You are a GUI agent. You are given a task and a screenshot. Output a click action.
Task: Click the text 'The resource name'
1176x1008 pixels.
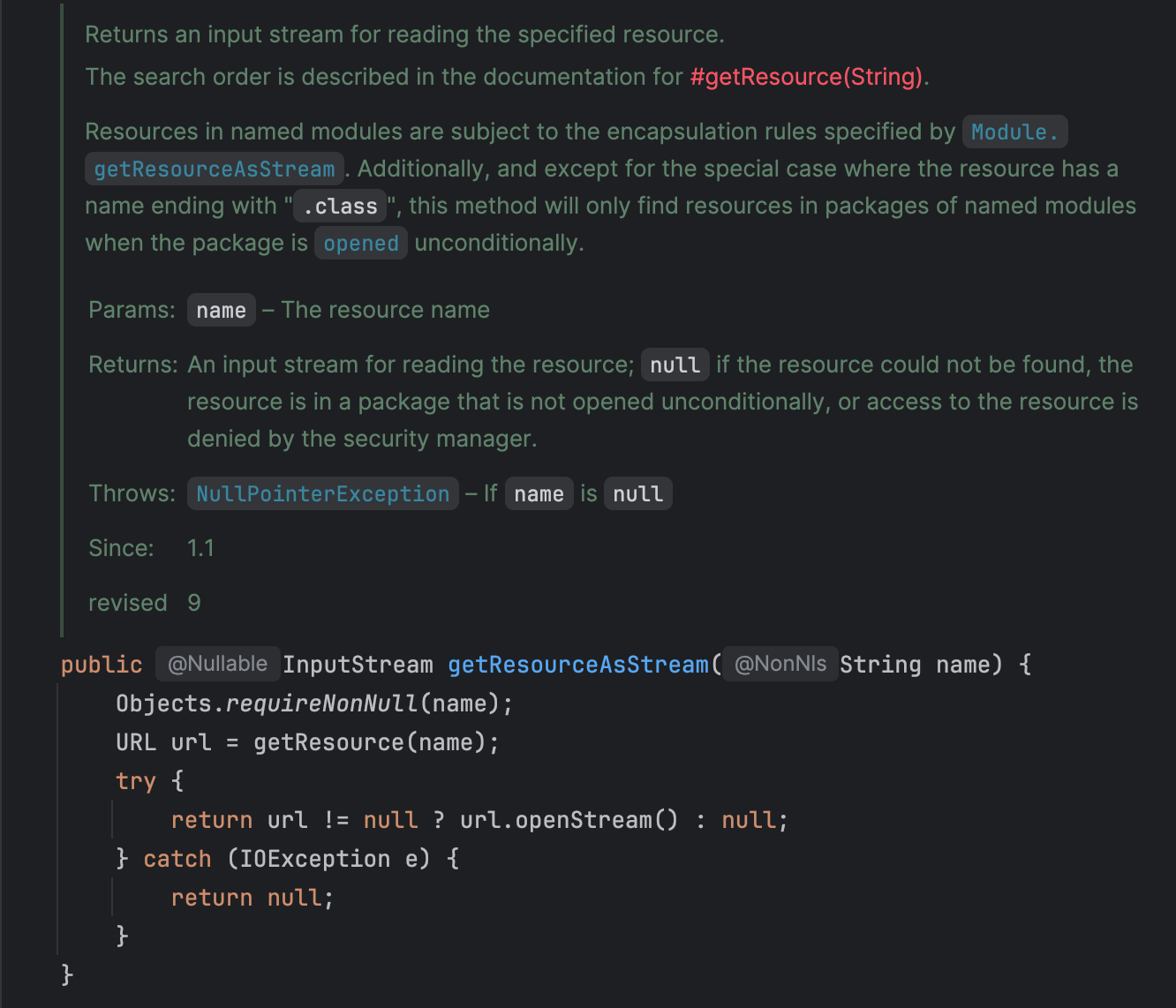386,310
